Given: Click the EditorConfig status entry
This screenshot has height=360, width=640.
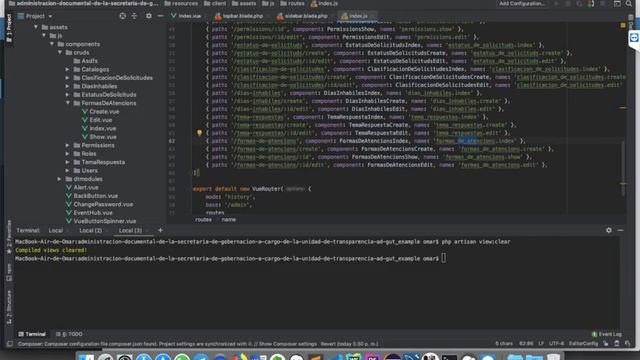Looking at the screenshot, I should point(583,344).
